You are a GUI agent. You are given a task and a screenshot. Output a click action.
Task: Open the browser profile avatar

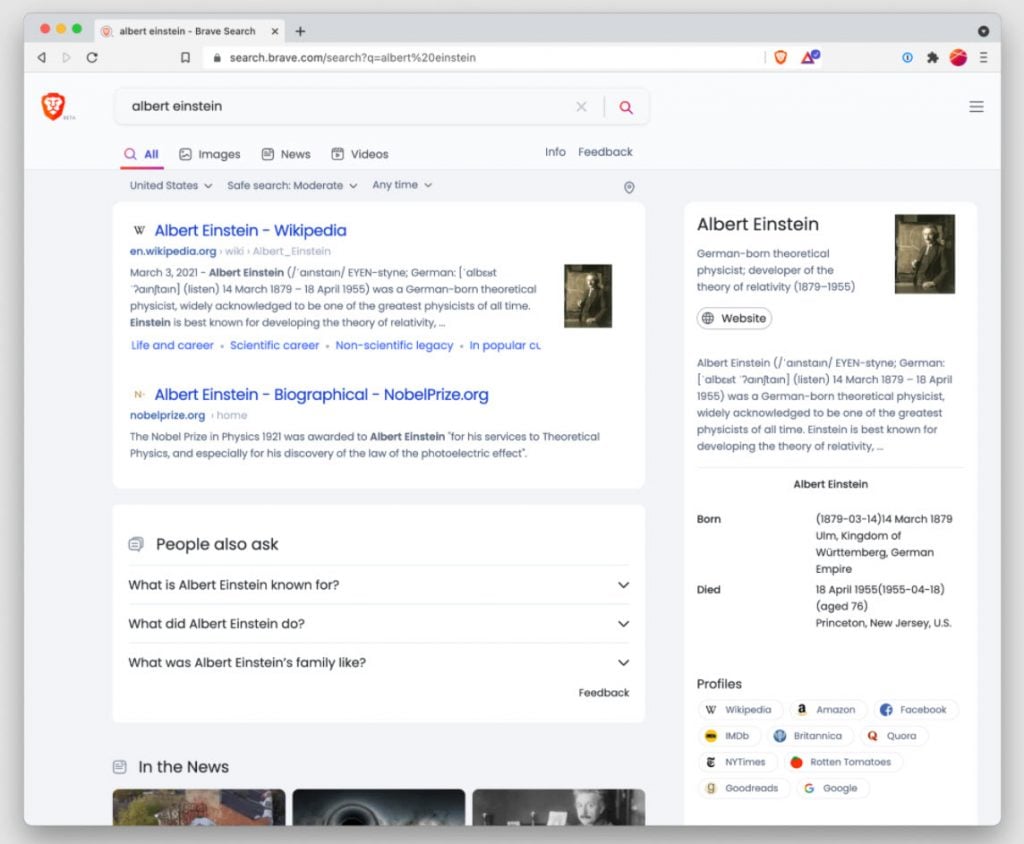pos(958,57)
